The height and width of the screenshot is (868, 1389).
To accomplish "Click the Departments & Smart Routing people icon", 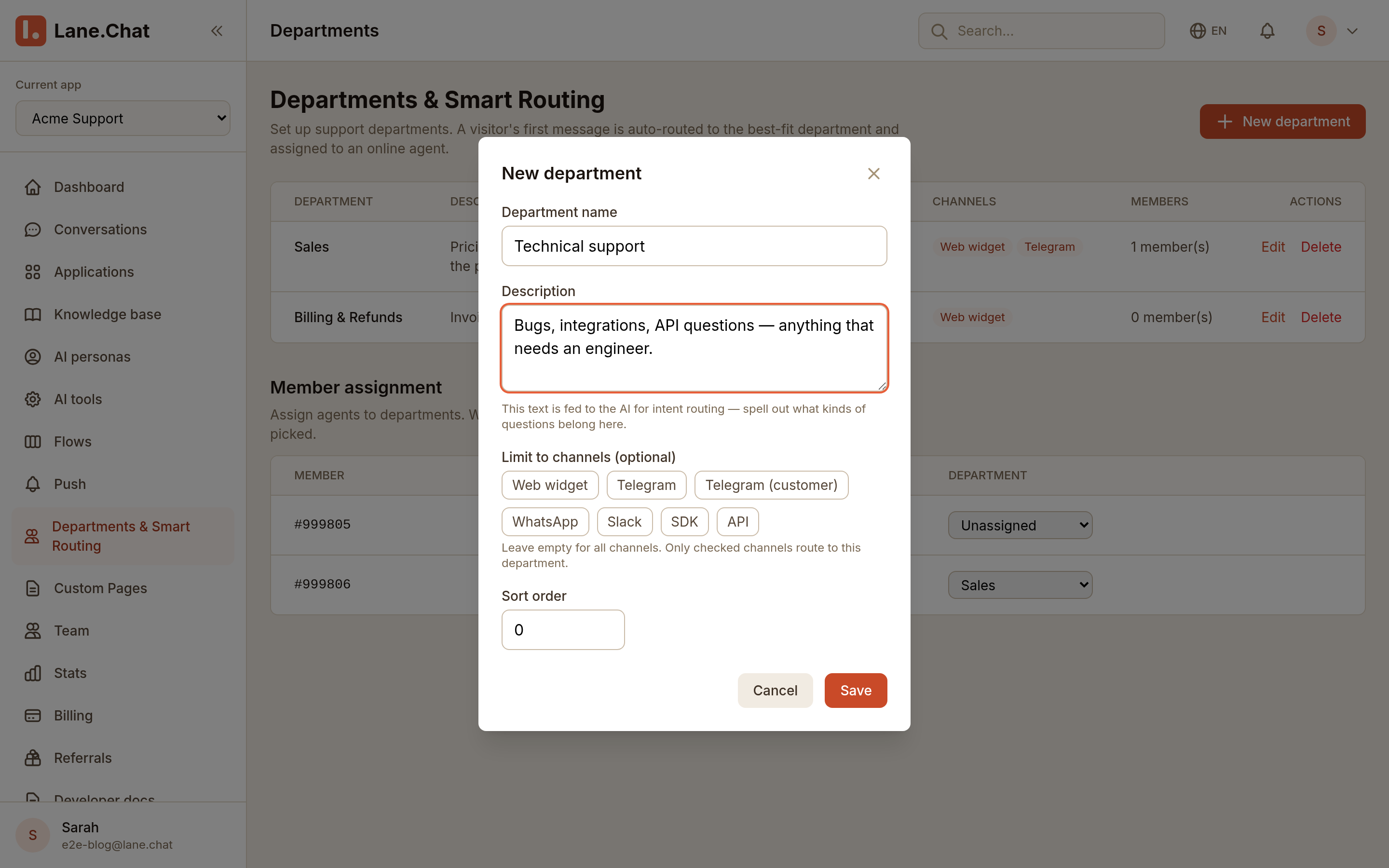I will point(31,536).
